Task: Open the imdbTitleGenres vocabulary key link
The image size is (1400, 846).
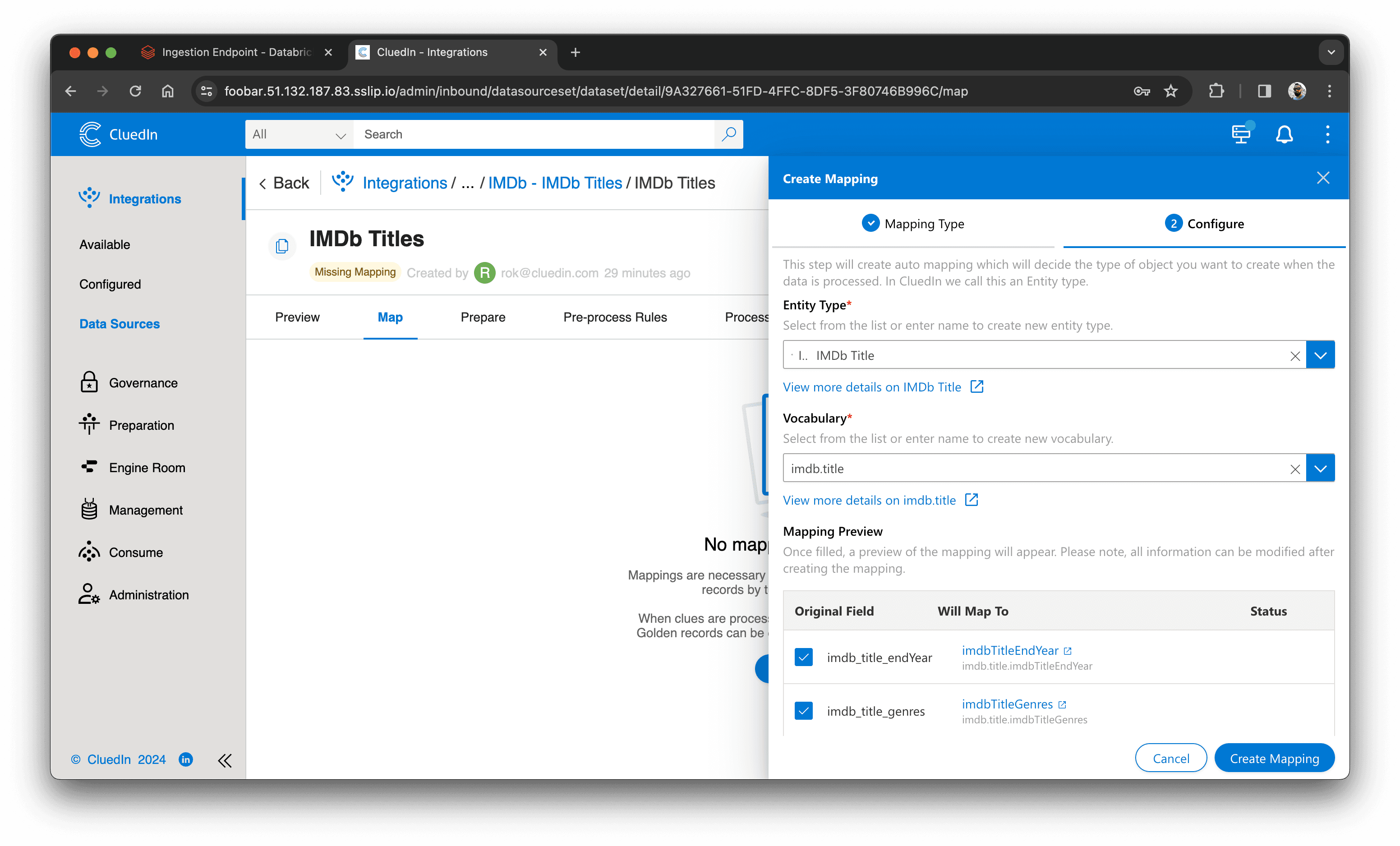Action: click(x=1007, y=704)
